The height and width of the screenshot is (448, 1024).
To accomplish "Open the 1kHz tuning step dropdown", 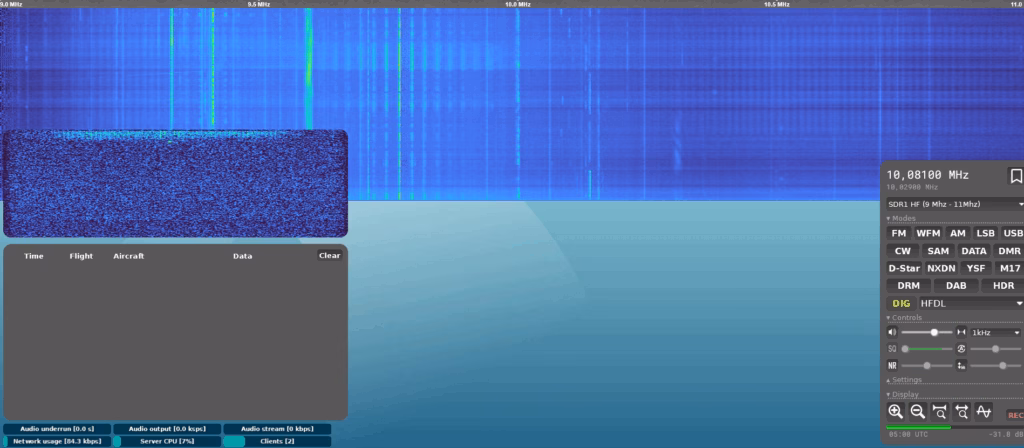I will point(997,332).
